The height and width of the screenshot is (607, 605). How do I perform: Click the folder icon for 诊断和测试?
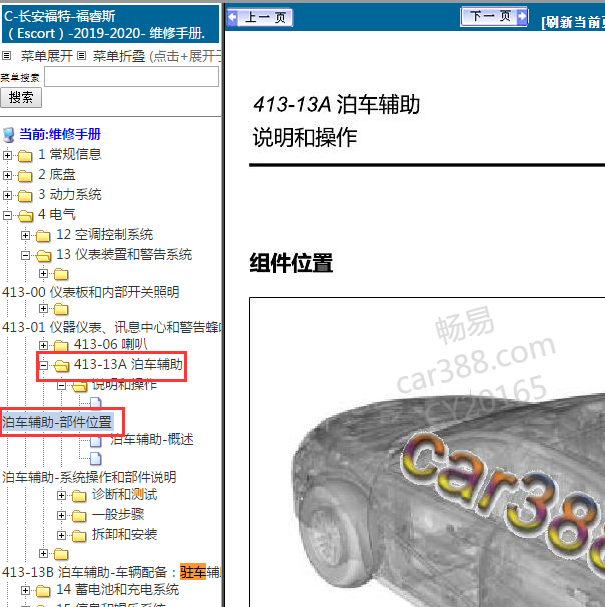pyautogui.click(x=79, y=496)
